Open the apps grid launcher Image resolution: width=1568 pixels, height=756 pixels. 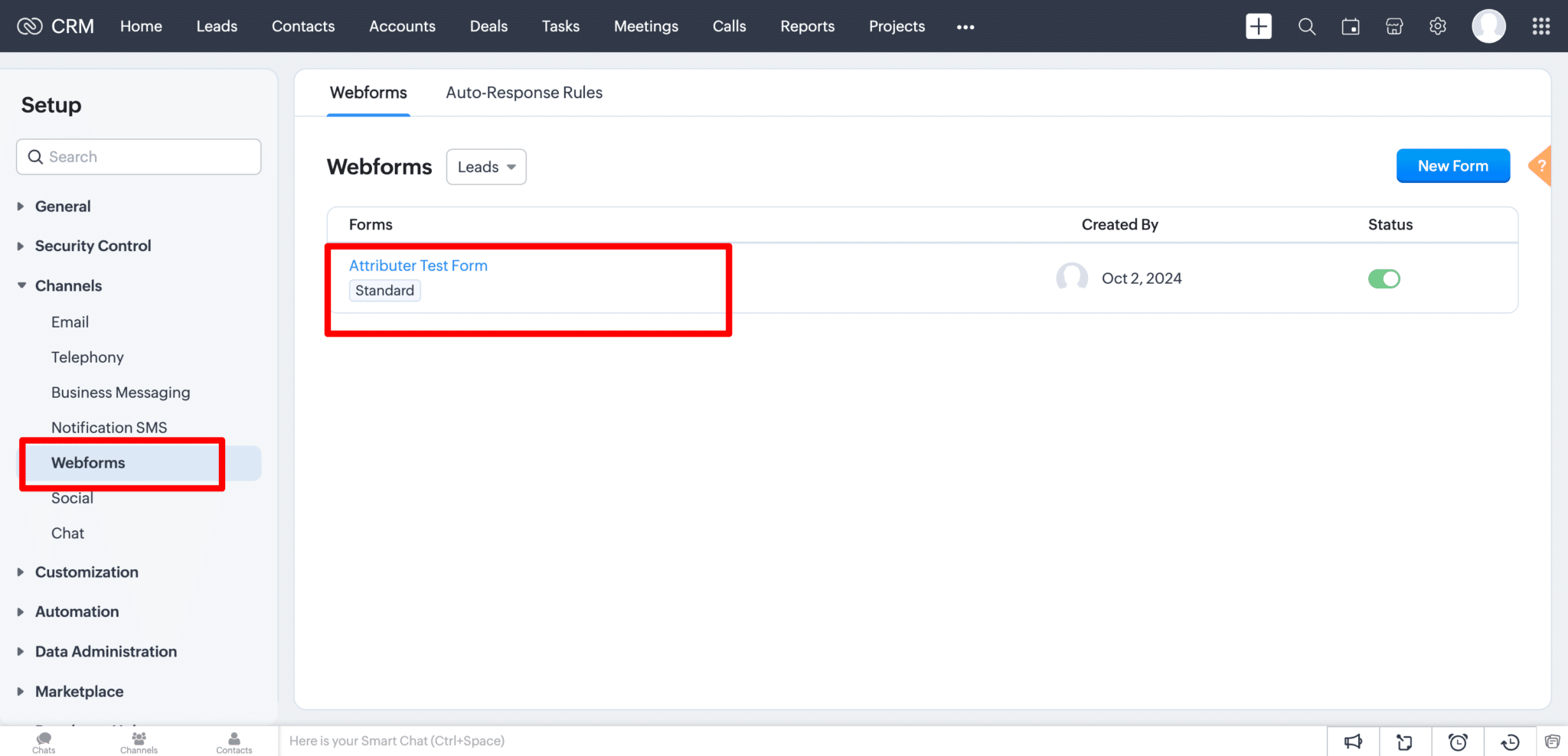[x=1541, y=27]
